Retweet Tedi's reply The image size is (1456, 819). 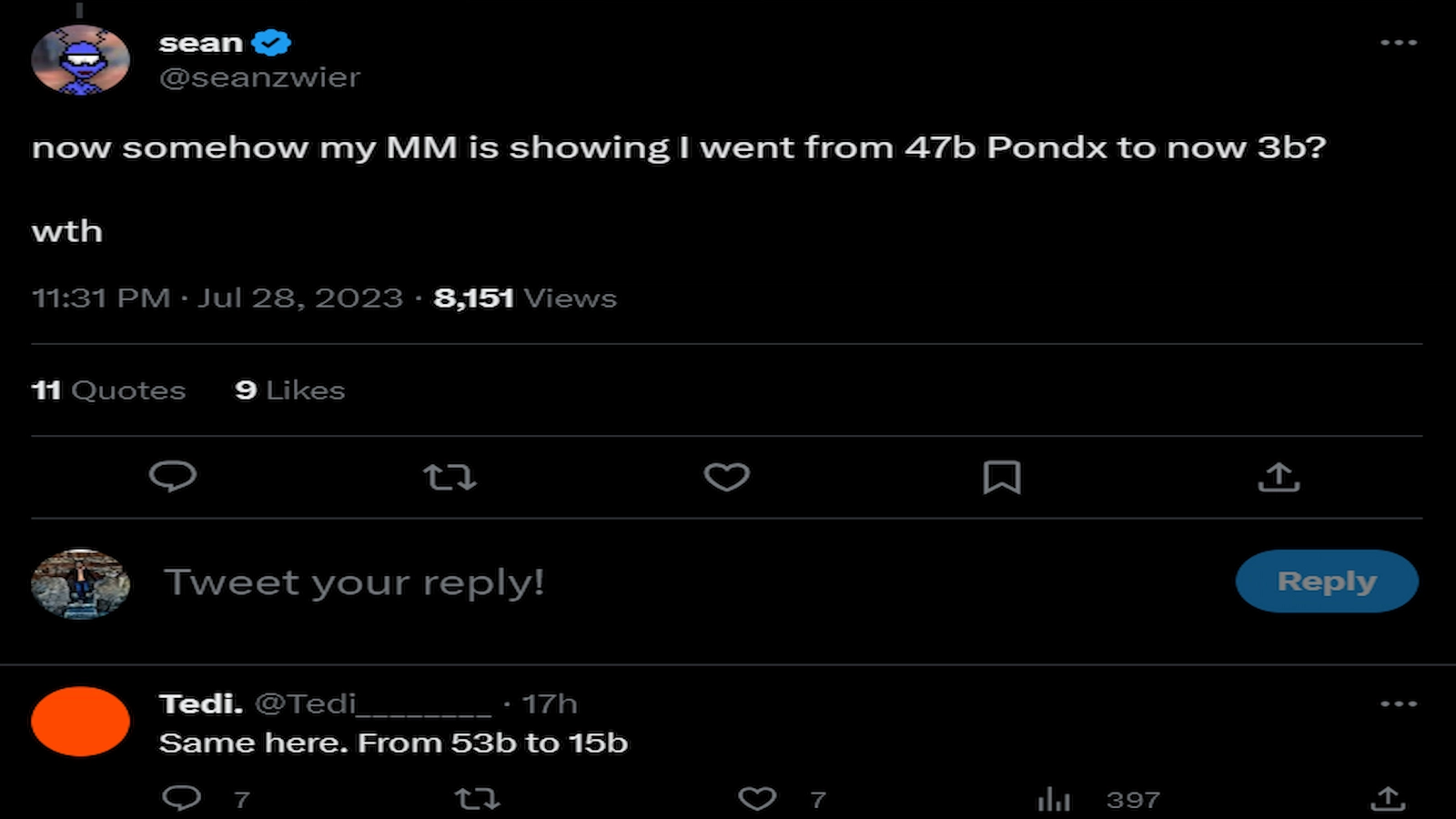pos(477,798)
